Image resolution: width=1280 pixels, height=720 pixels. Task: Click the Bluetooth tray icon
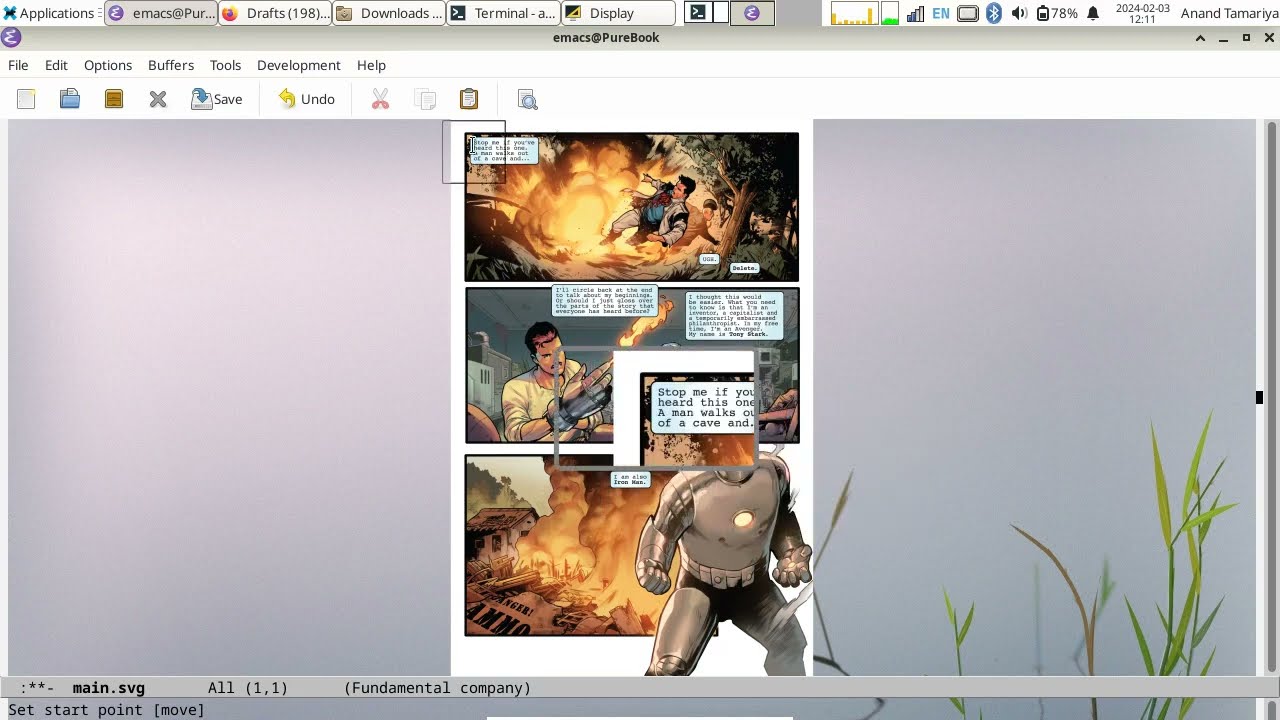point(994,13)
